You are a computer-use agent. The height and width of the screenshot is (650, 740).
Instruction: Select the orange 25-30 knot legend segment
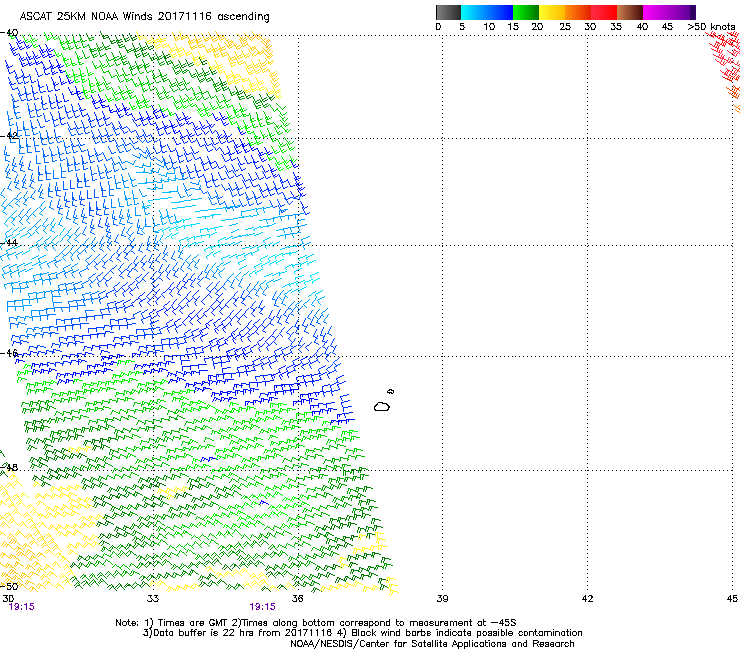[578, 12]
